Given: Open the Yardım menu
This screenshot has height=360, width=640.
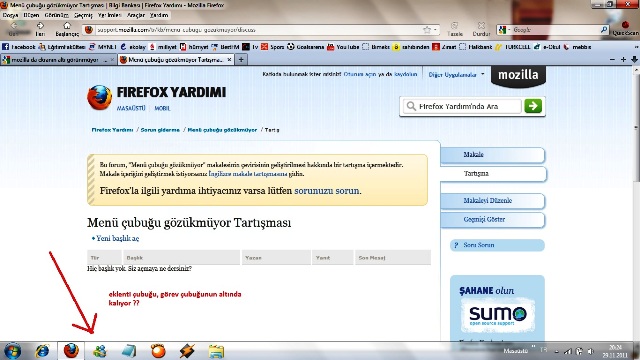Looking at the screenshot, I should pos(159,15).
